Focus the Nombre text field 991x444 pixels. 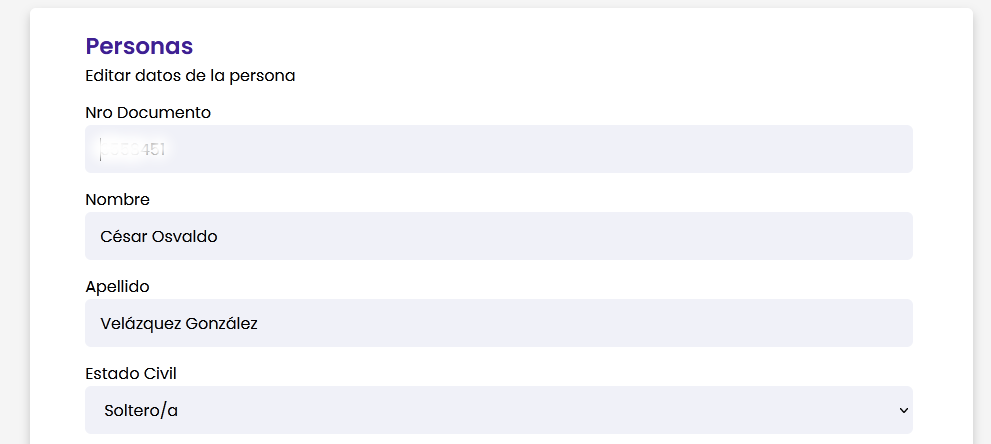(x=498, y=236)
